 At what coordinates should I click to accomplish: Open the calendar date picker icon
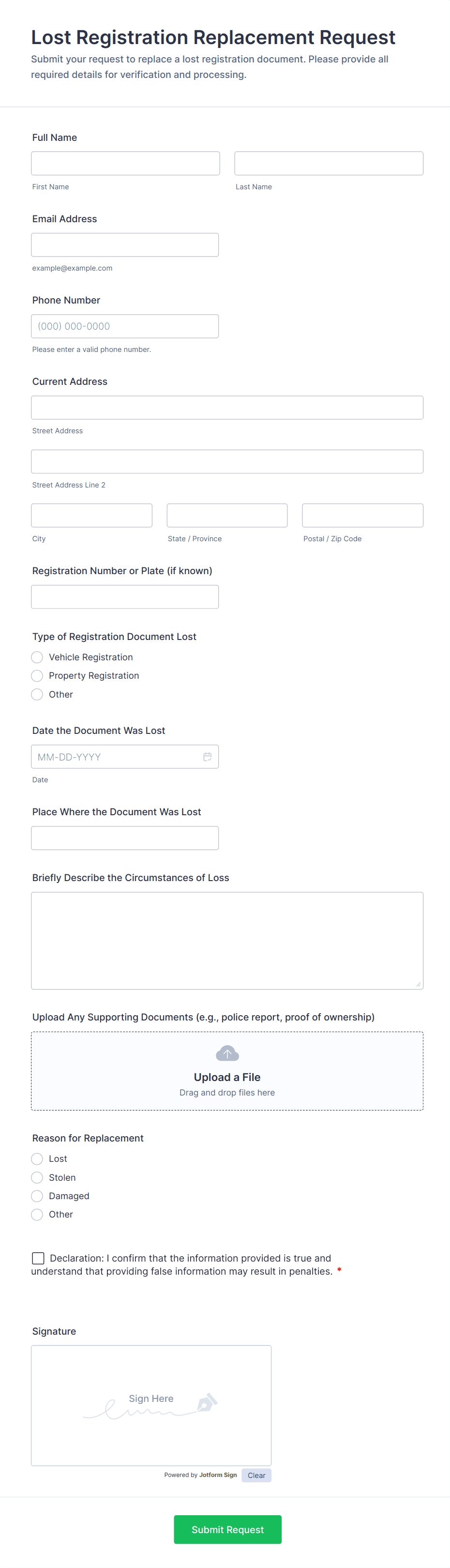click(208, 757)
